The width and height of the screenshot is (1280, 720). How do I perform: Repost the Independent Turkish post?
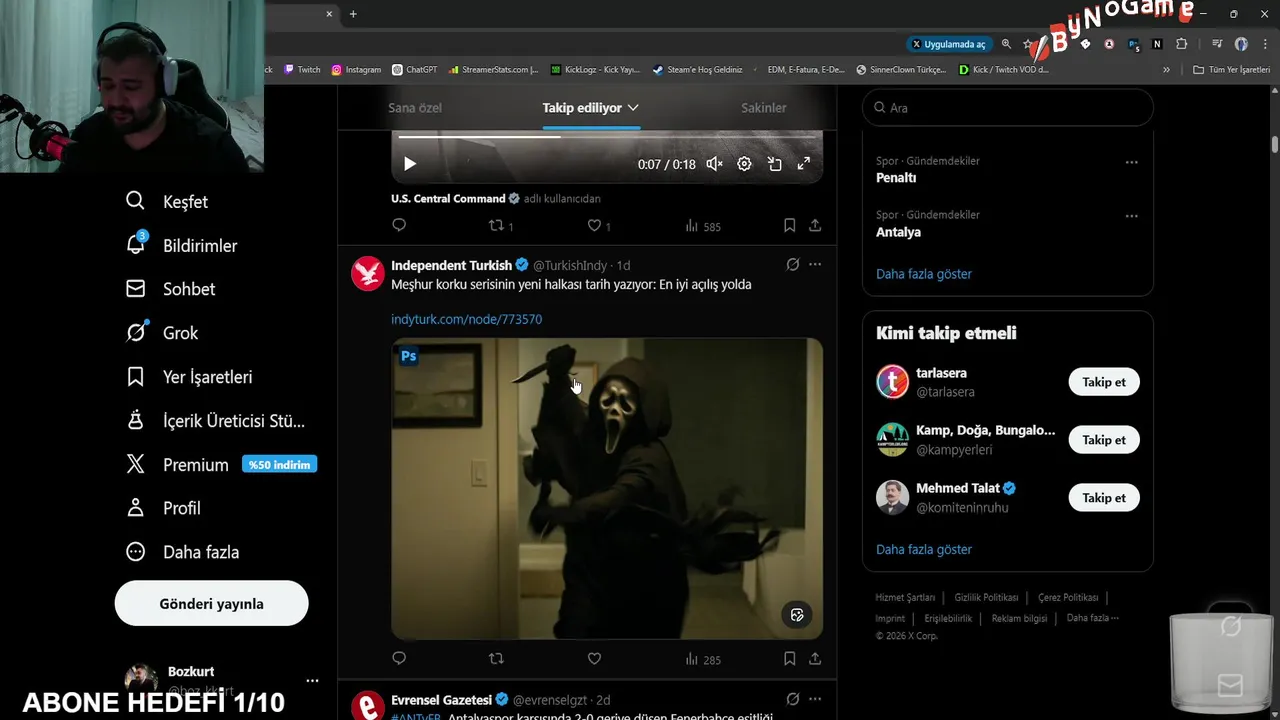pos(496,659)
